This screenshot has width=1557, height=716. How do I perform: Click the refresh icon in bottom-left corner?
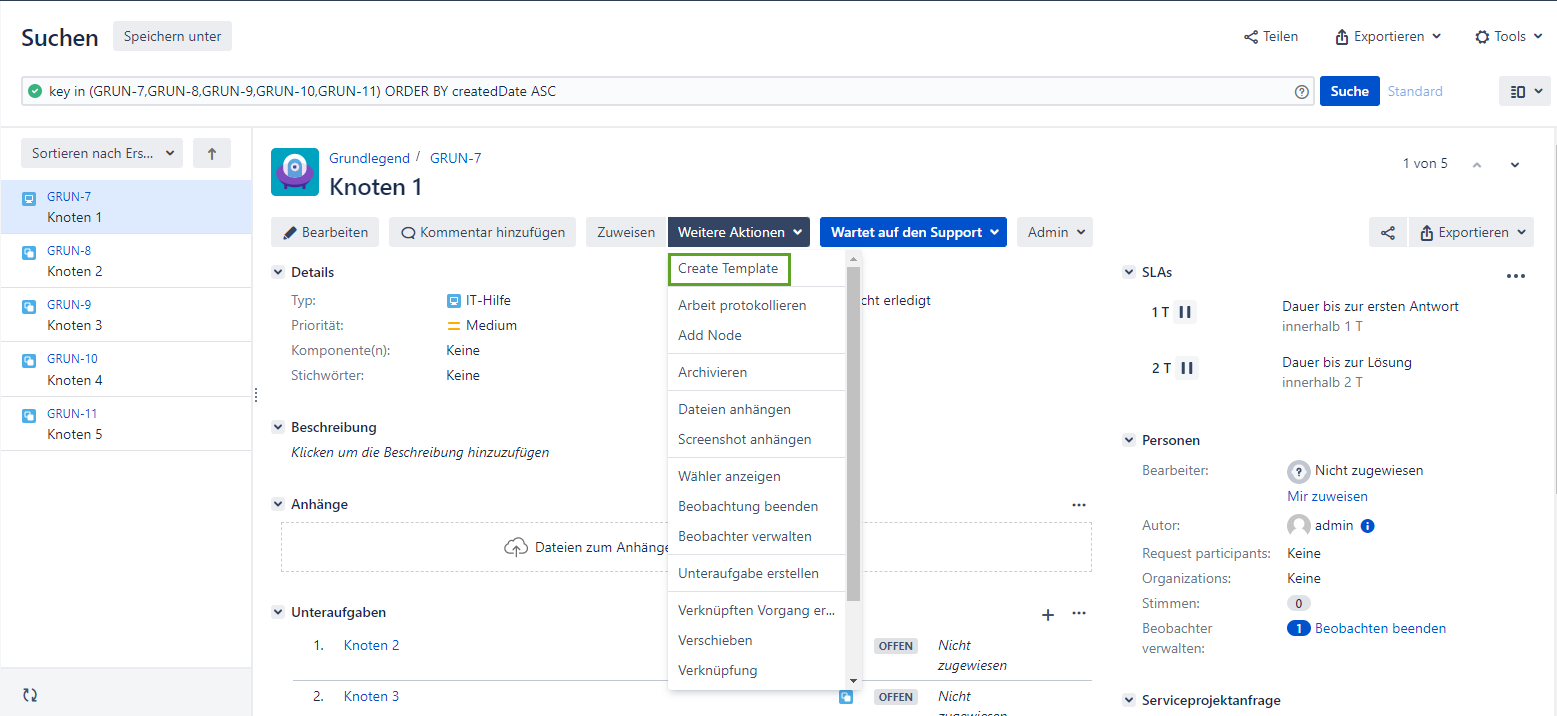30,695
